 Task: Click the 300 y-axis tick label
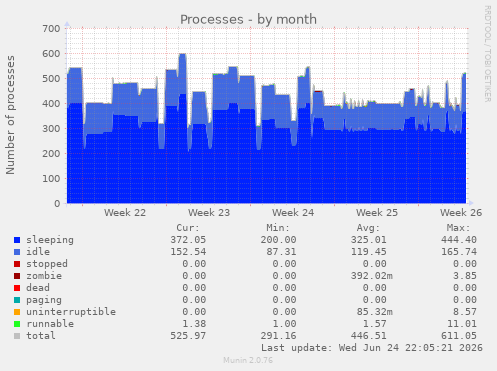[51, 129]
